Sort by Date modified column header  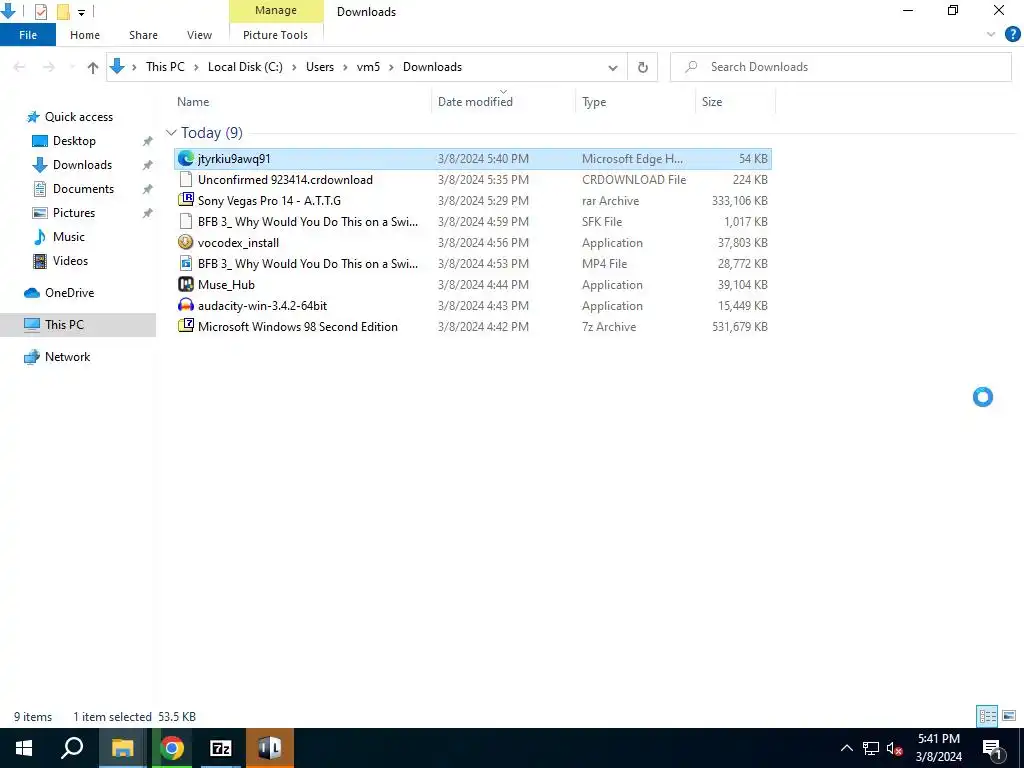(x=475, y=102)
